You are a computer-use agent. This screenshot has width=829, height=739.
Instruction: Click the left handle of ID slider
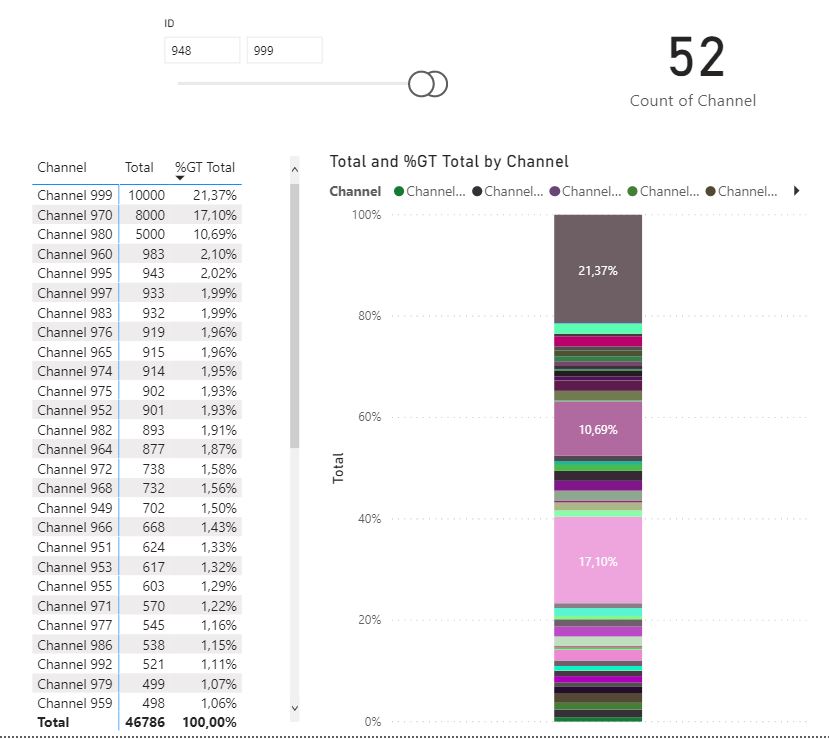421,84
